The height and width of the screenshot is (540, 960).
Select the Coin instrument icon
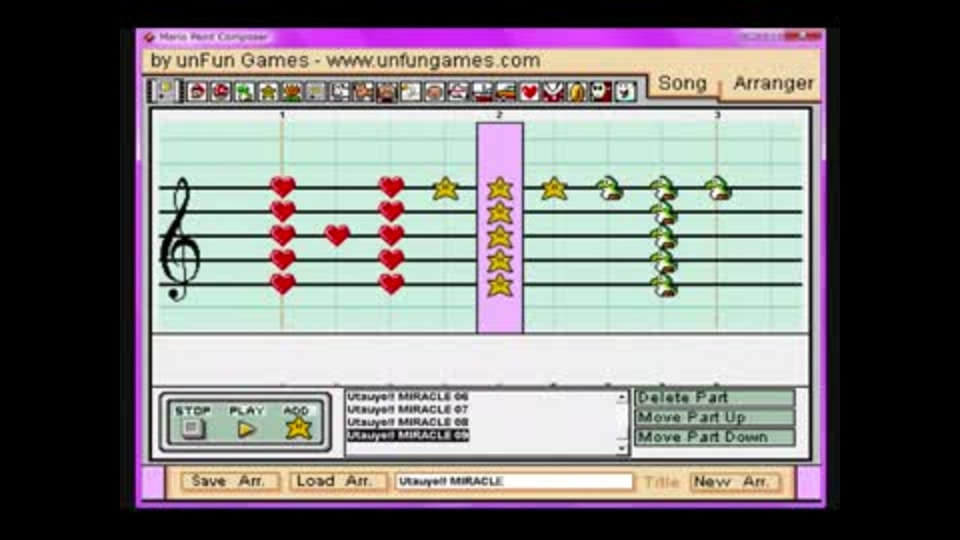click(x=577, y=92)
